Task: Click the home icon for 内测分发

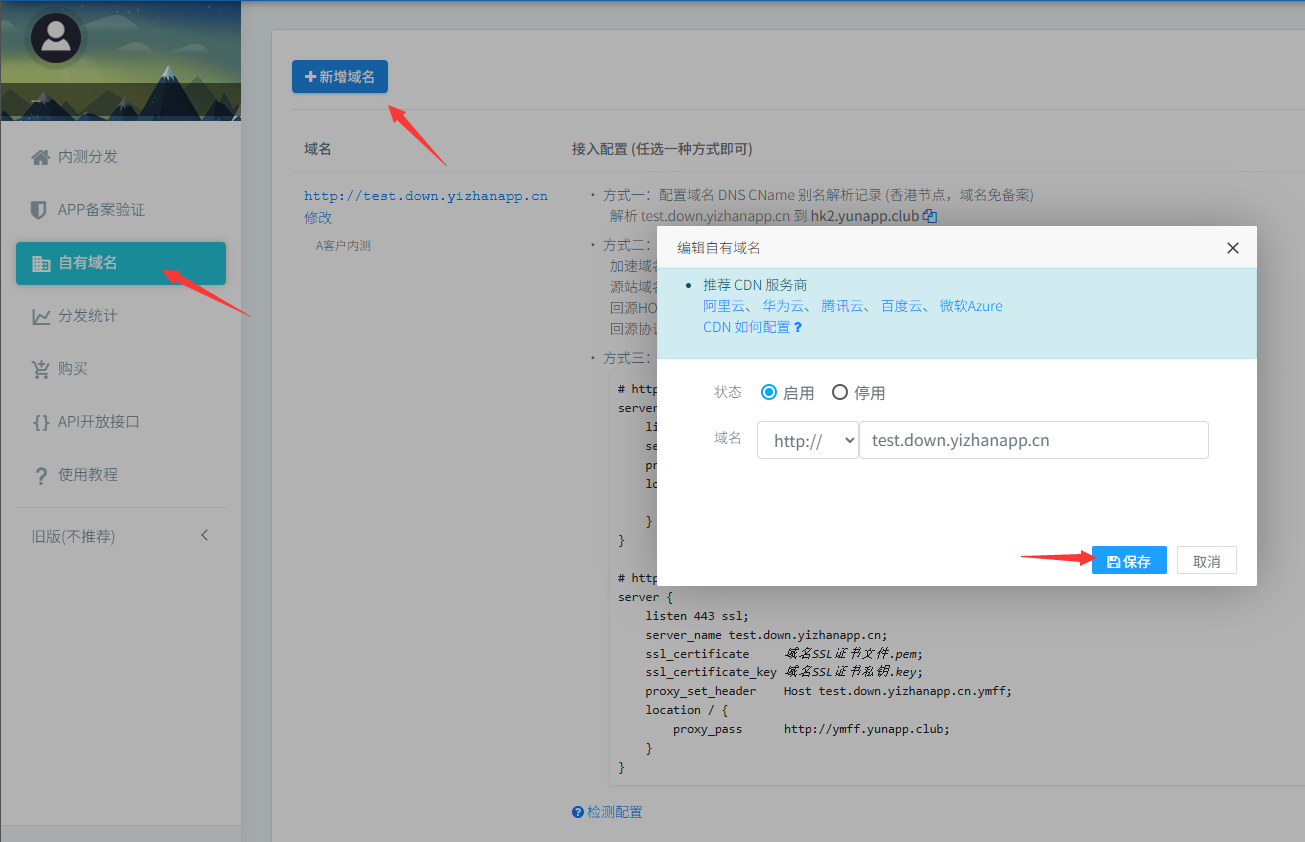Action: pos(40,157)
